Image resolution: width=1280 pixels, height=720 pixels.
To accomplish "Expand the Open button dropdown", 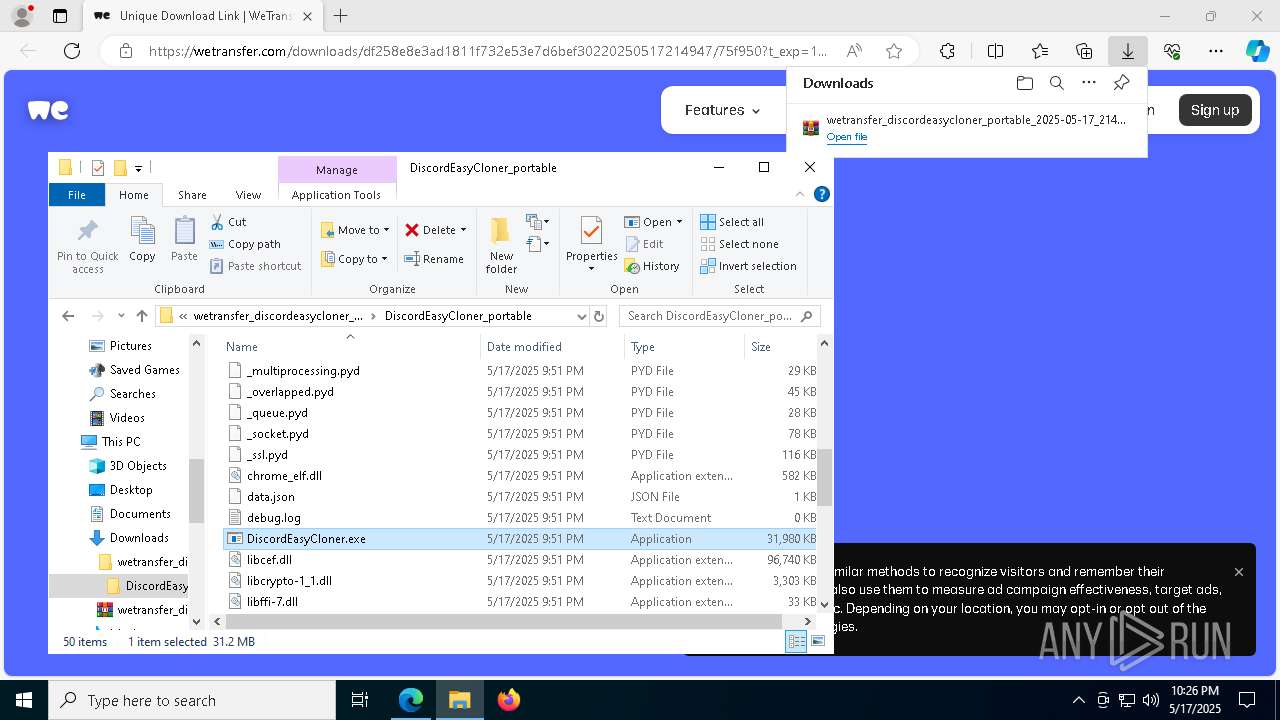I will click(x=679, y=222).
